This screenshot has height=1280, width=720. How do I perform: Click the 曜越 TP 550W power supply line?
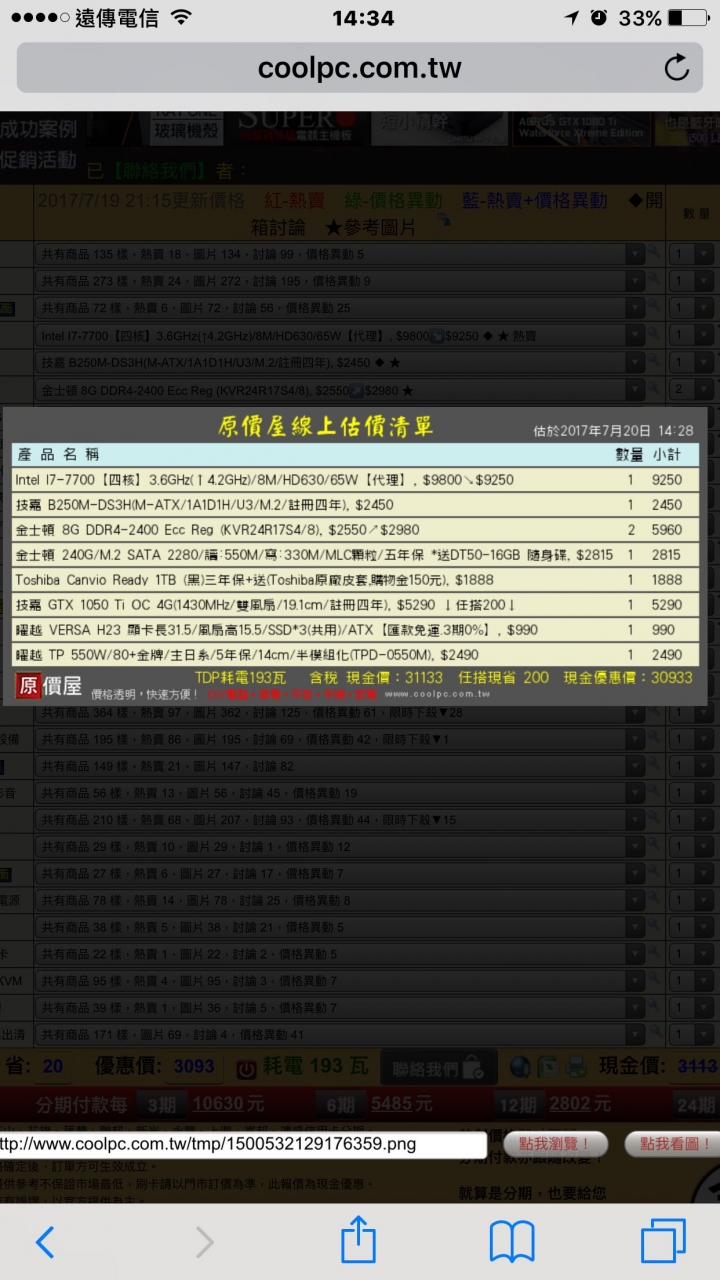point(355,655)
